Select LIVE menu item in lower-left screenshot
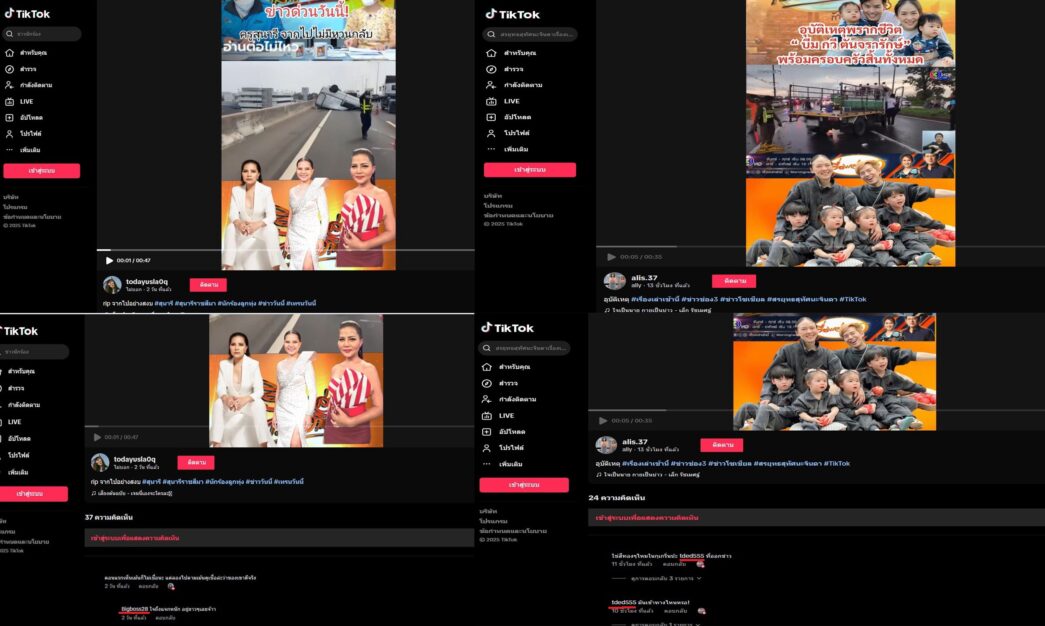1045x626 pixels. [15, 422]
